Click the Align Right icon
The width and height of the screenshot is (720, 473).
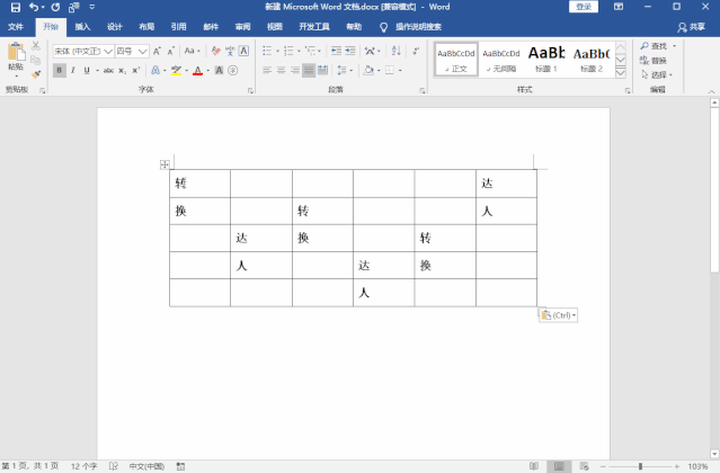pos(295,70)
